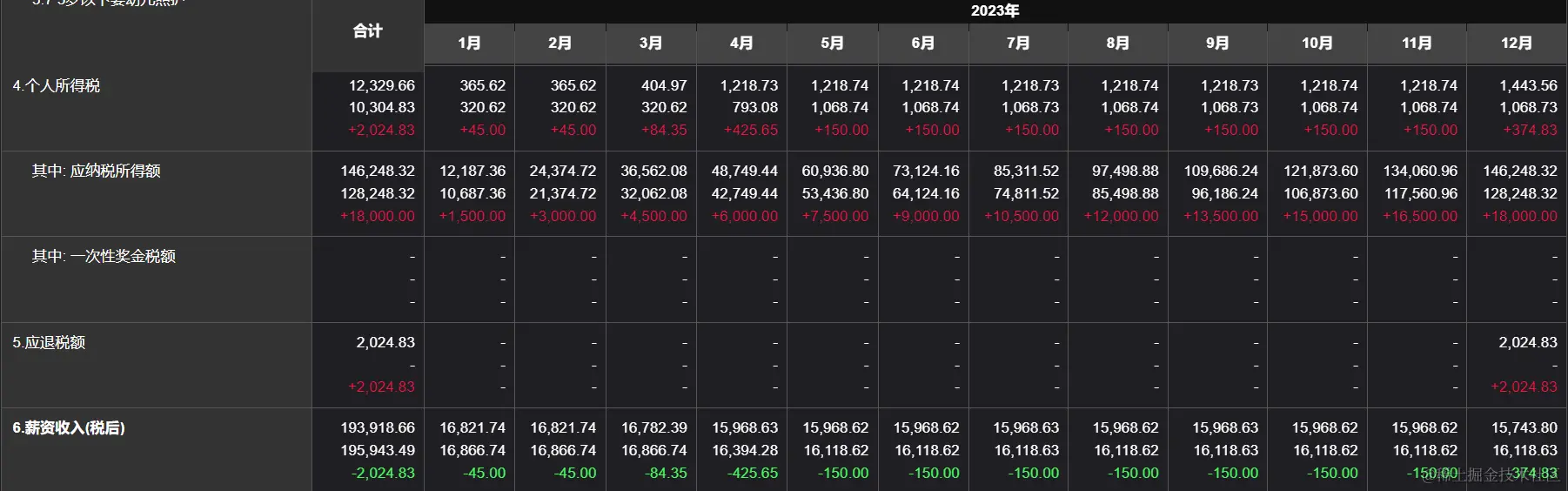
Task: Click the November value 134,060.96
Action: pyautogui.click(x=1421, y=171)
